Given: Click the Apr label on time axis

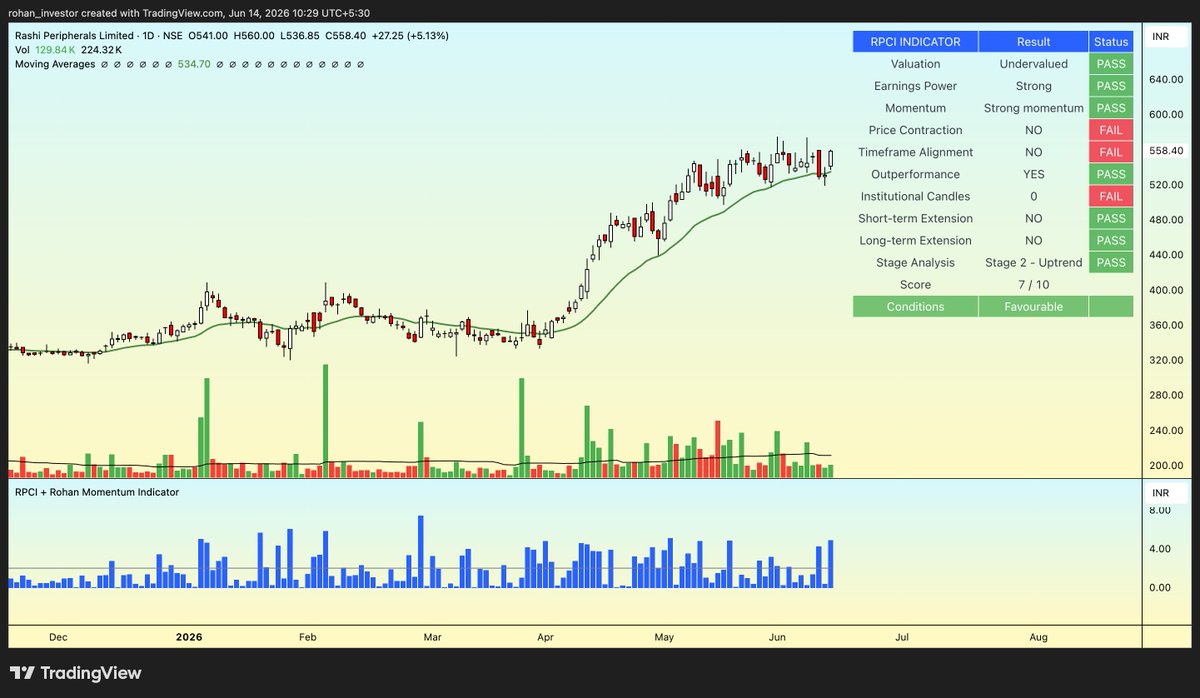Looking at the screenshot, I should pyautogui.click(x=546, y=636).
